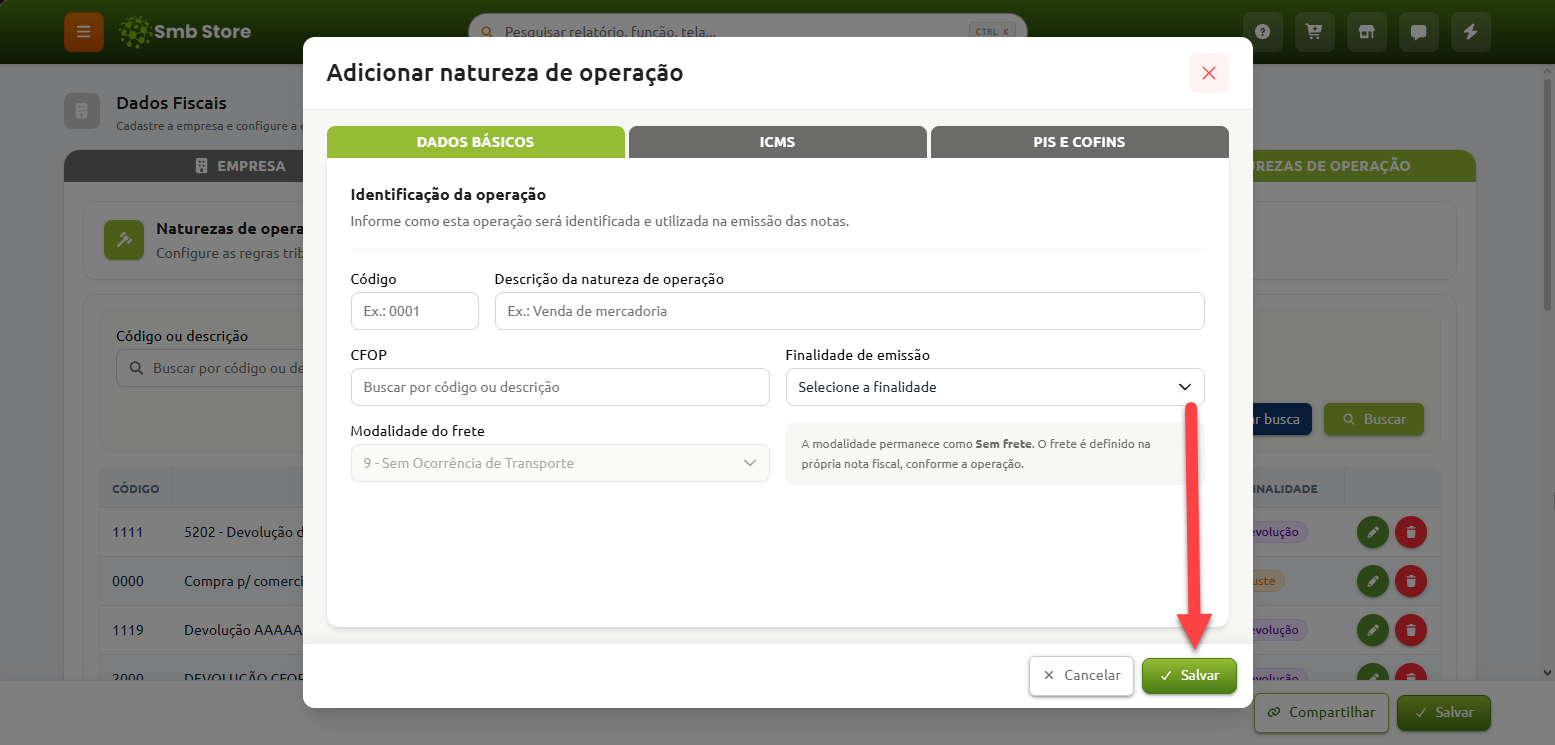Switch to the PIS E COFINS tab
The image size is (1555, 745).
click(1079, 142)
